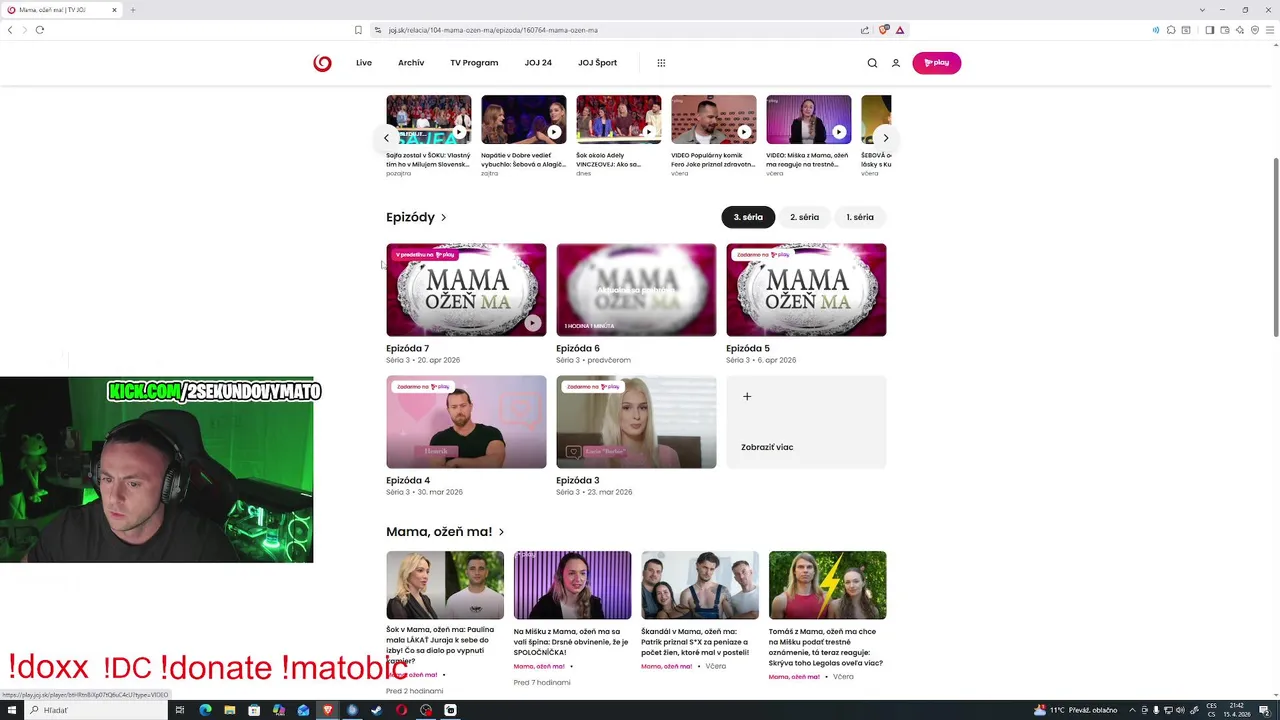Open tab search chevron in title bar
The image size is (1280, 720).
click(x=1202, y=10)
